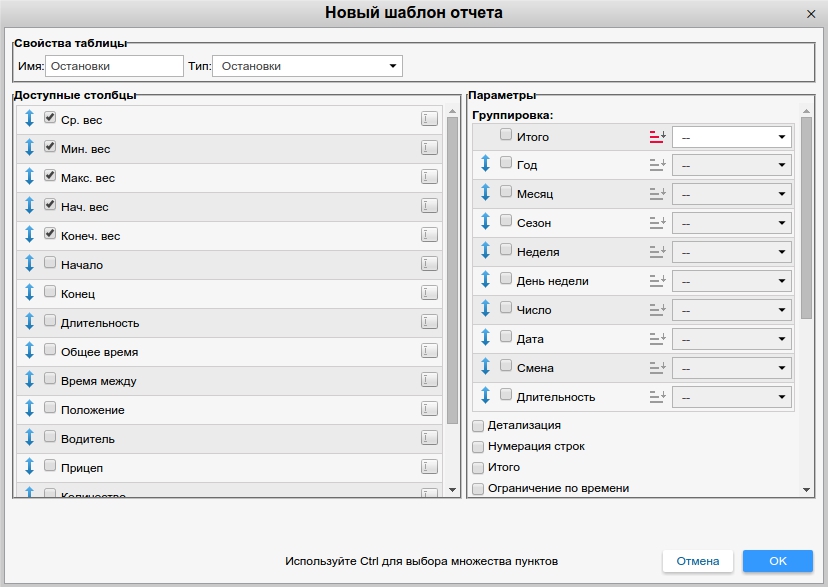Check the Нумерация строк option

coord(478,447)
